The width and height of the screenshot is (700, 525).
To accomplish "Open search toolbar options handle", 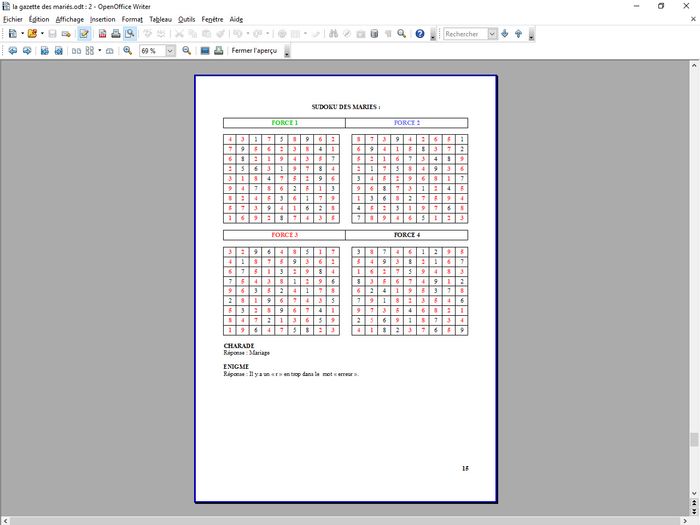I will point(531,34).
